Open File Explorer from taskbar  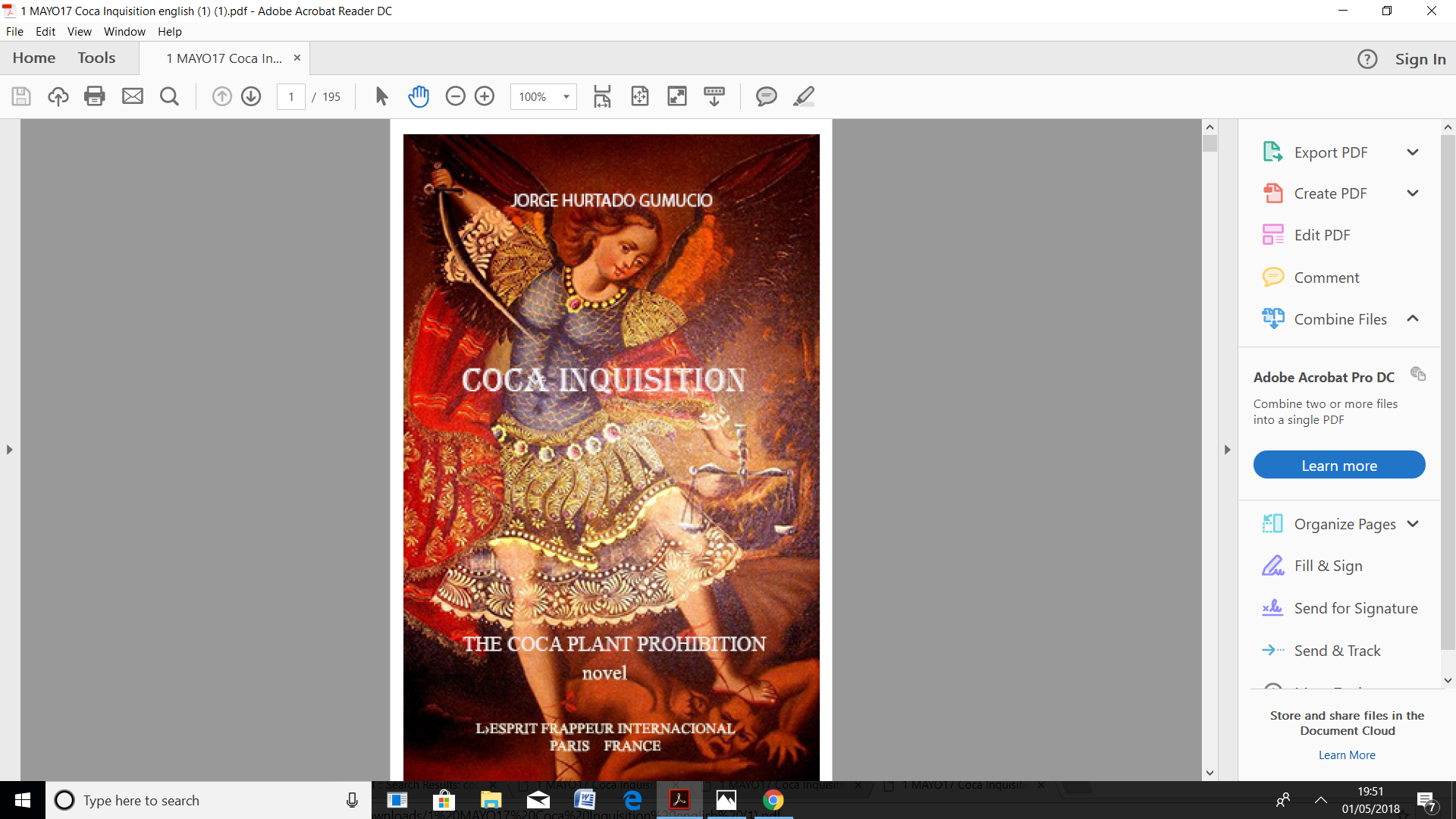coord(491,800)
